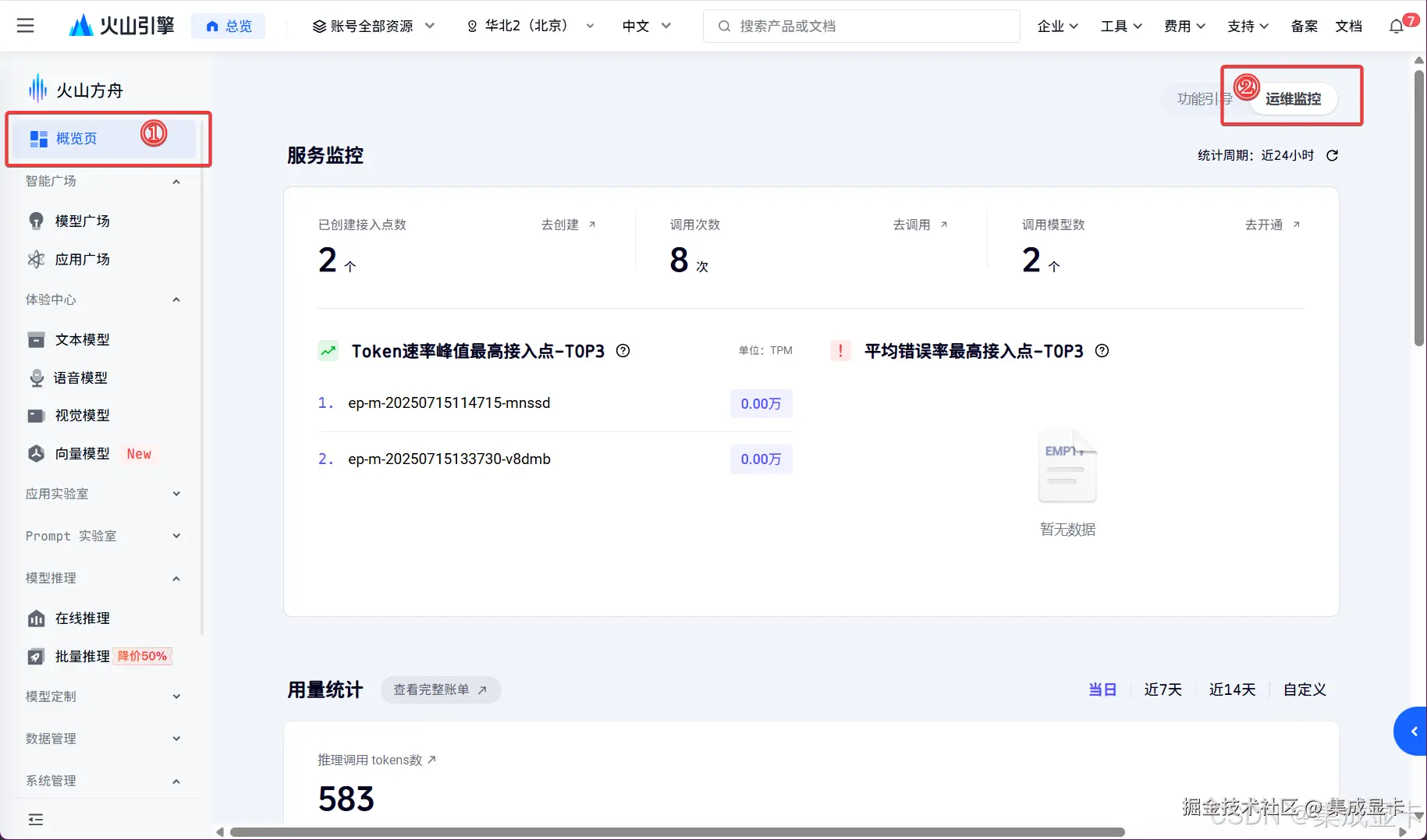Image resolution: width=1427 pixels, height=840 pixels.
Task: Select the 当日 usage period
Action: [x=1102, y=689]
